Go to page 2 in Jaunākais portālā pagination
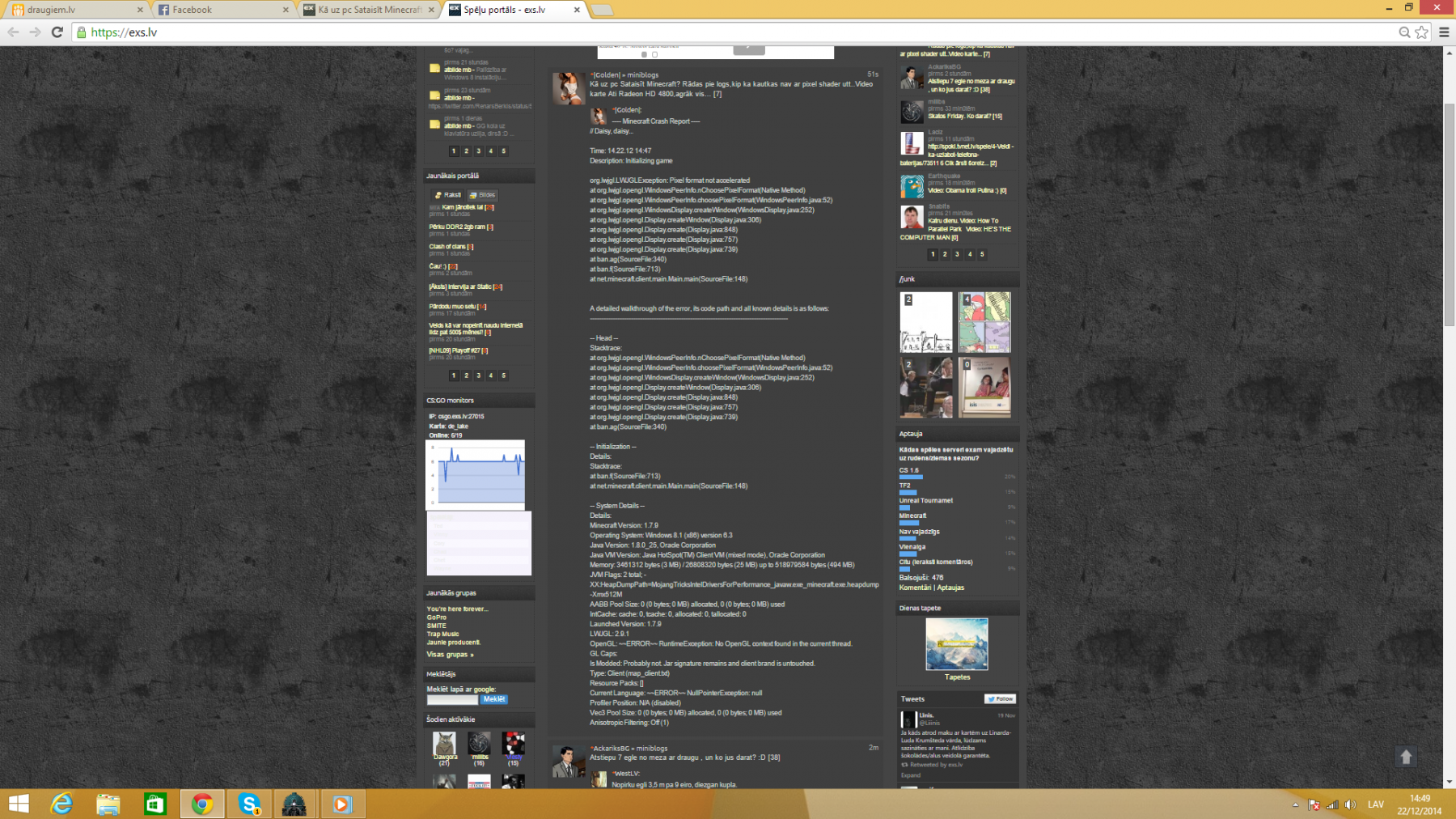The height and width of the screenshot is (819, 1456). (x=466, y=376)
